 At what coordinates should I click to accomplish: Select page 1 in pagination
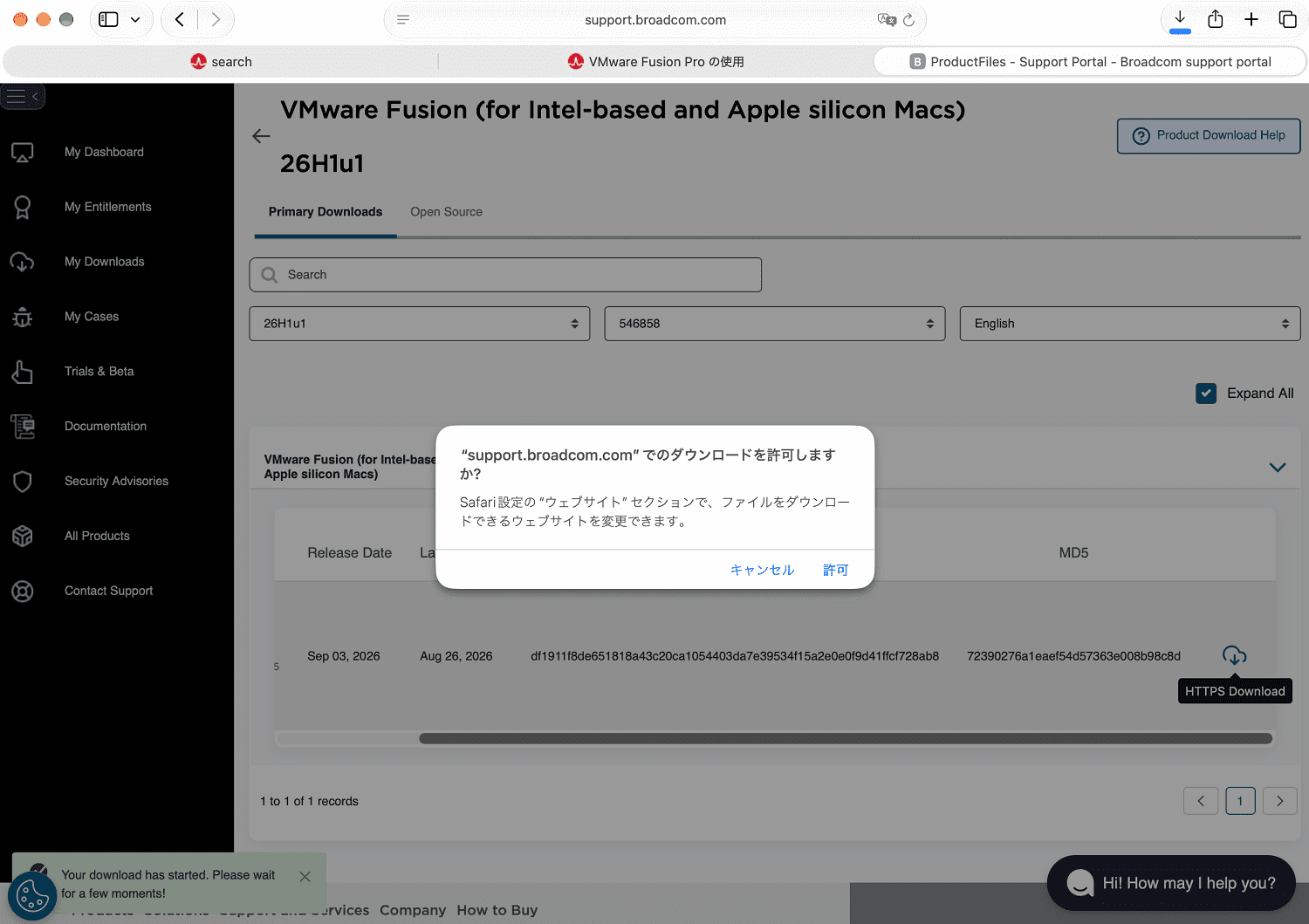coord(1240,801)
